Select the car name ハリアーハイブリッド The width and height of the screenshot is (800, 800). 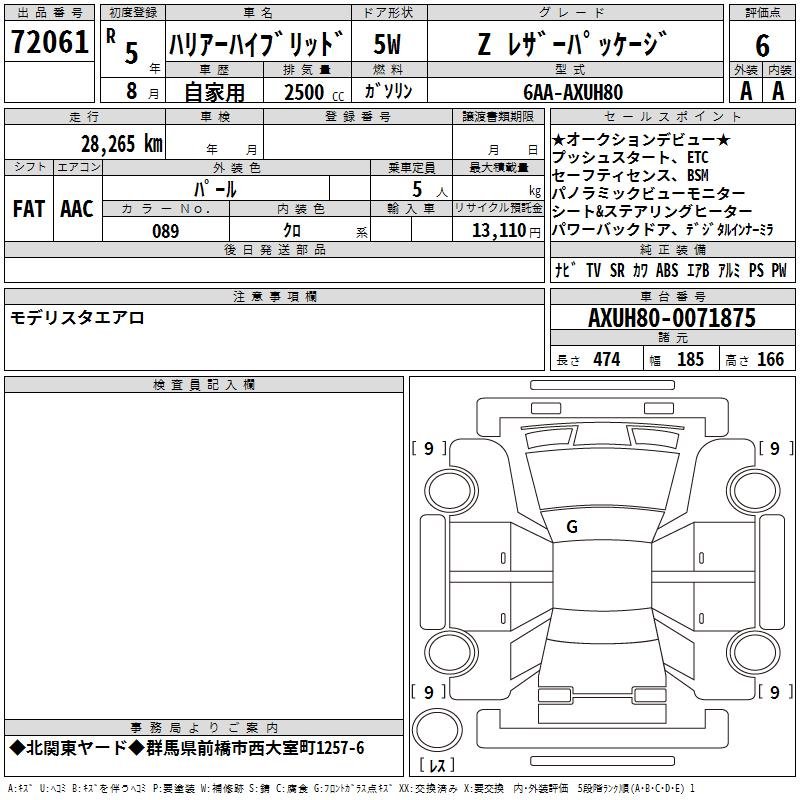[257, 44]
